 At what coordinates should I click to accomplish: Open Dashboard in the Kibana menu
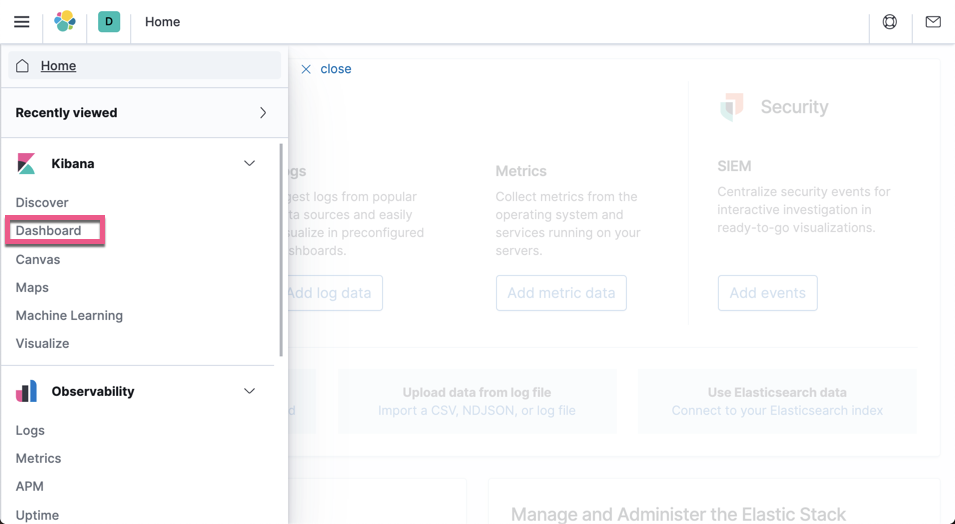(48, 230)
